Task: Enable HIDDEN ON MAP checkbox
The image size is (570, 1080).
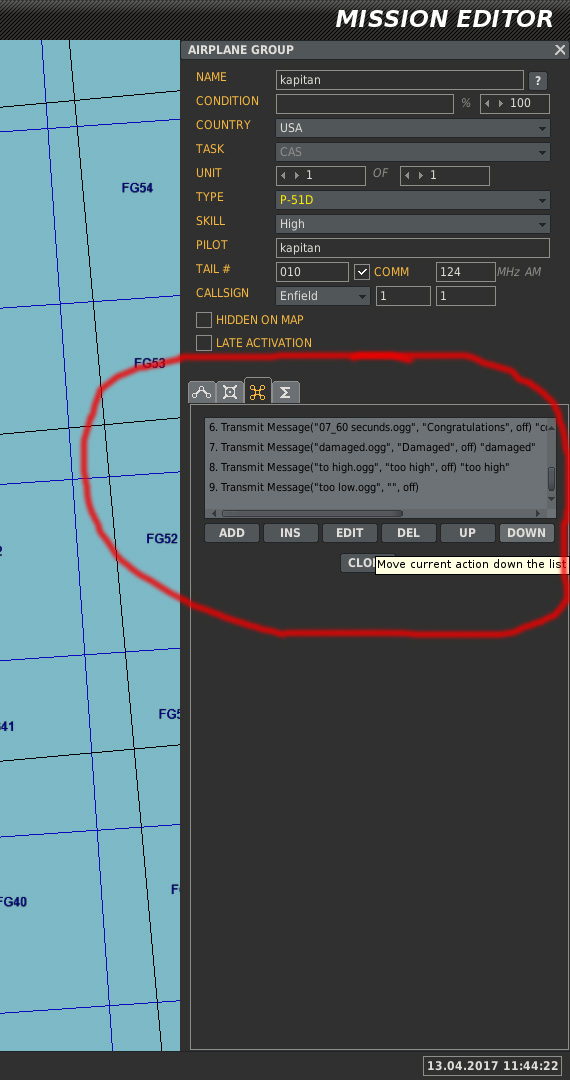Action: [204, 320]
